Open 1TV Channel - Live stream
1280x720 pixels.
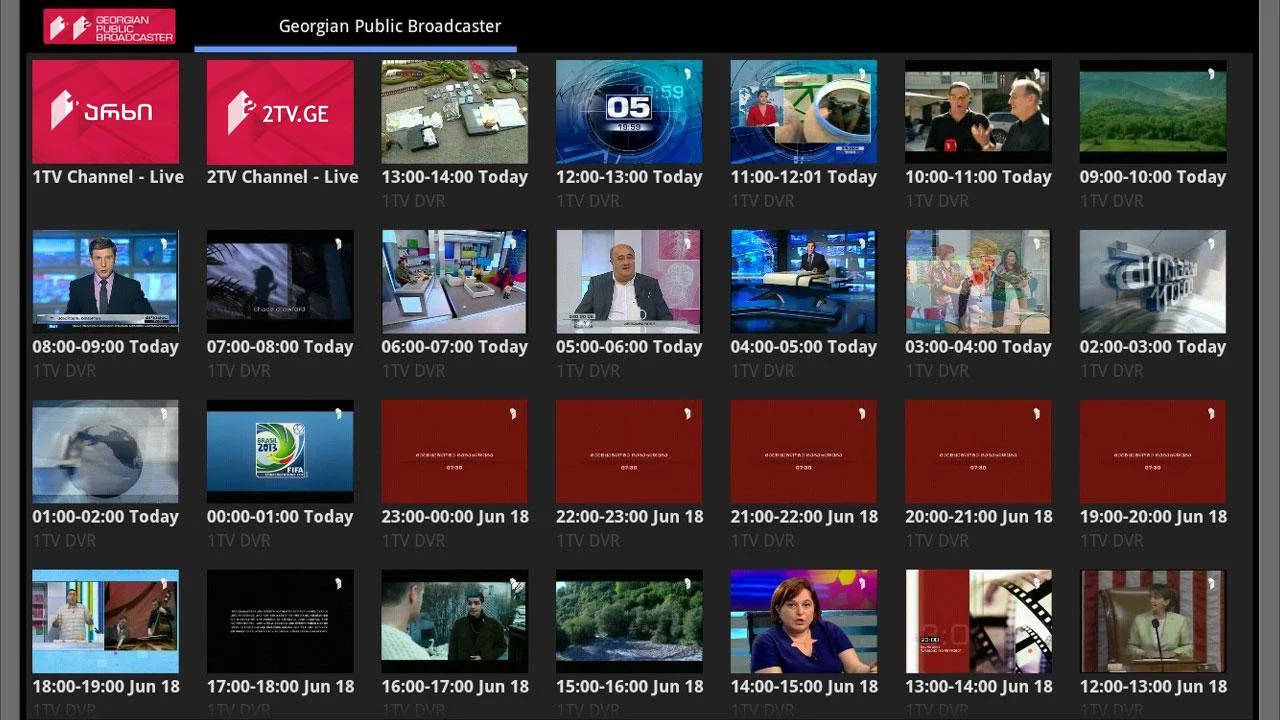click(106, 111)
